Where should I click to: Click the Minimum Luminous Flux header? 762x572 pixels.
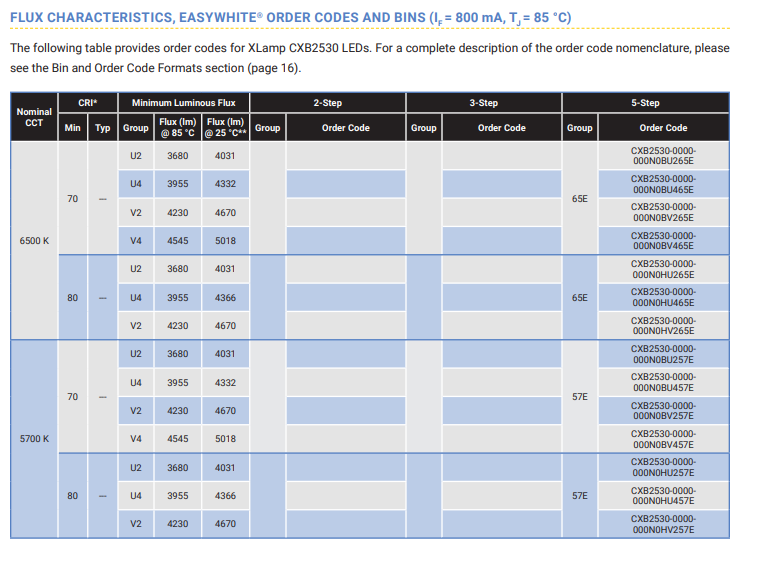184,103
